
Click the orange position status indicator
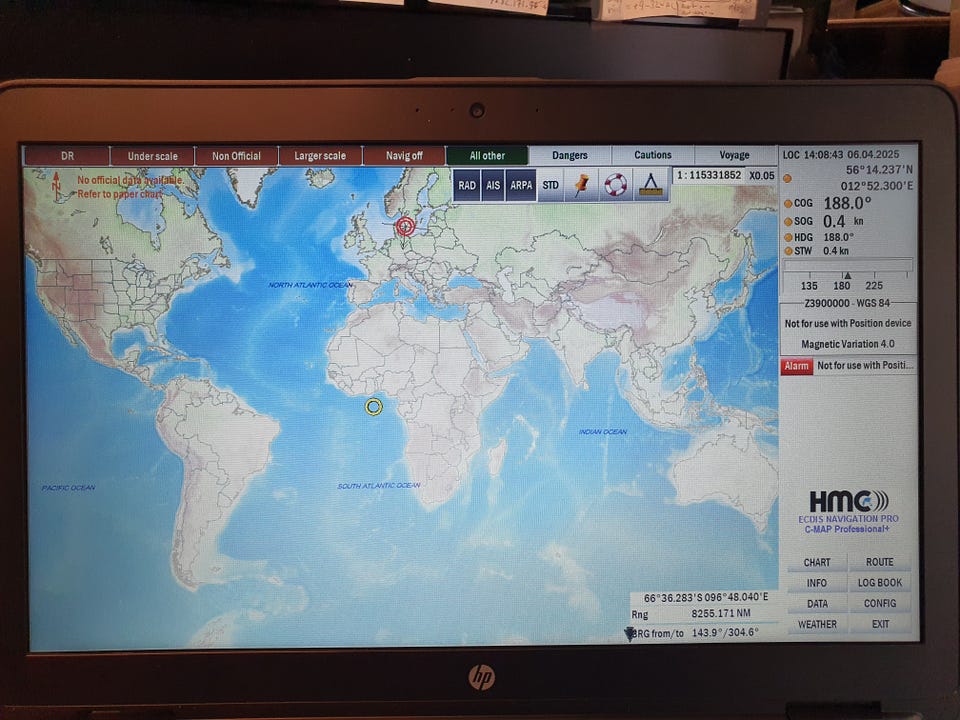click(x=787, y=179)
